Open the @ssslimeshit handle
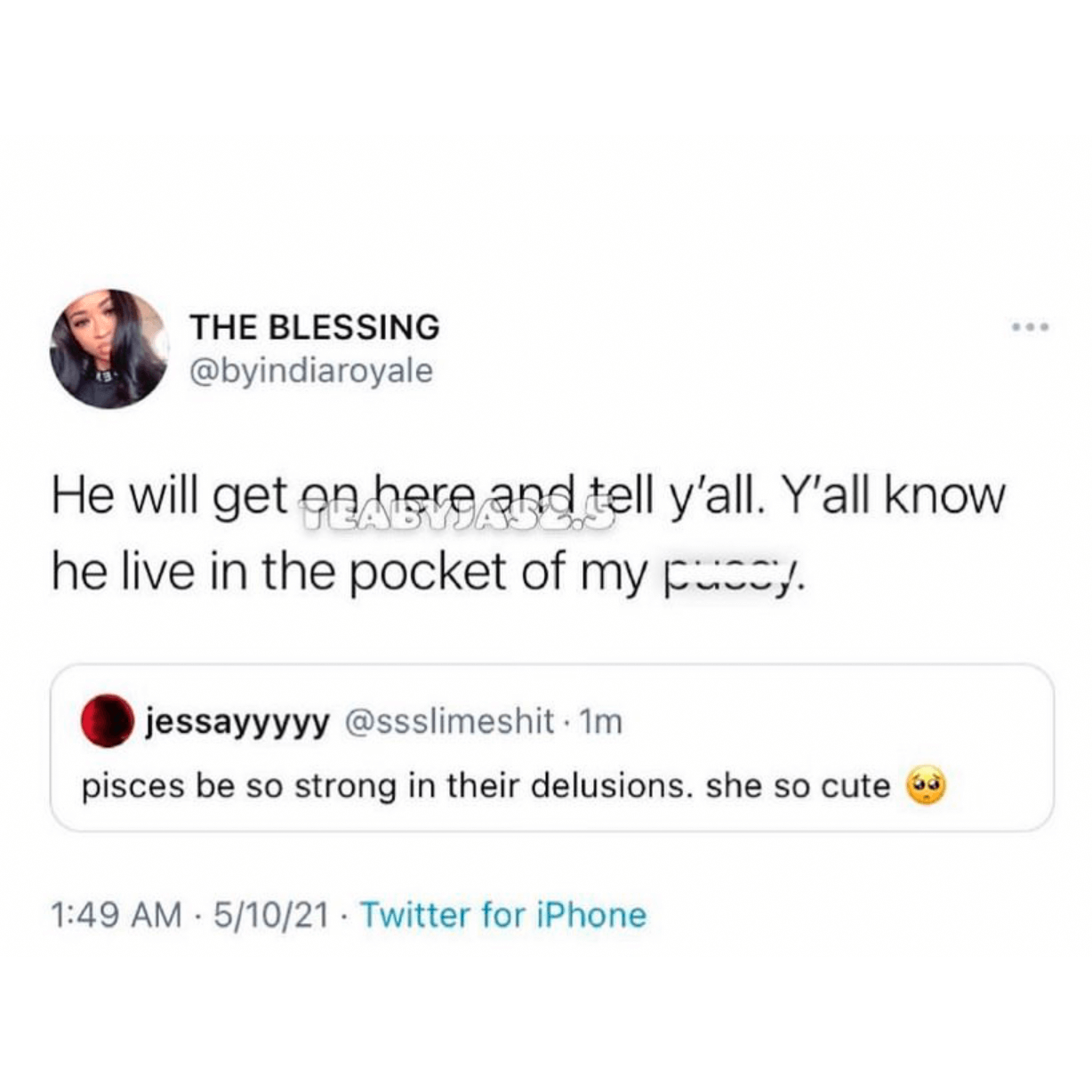Viewport: 1092px width, 1092px height. [x=449, y=721]
